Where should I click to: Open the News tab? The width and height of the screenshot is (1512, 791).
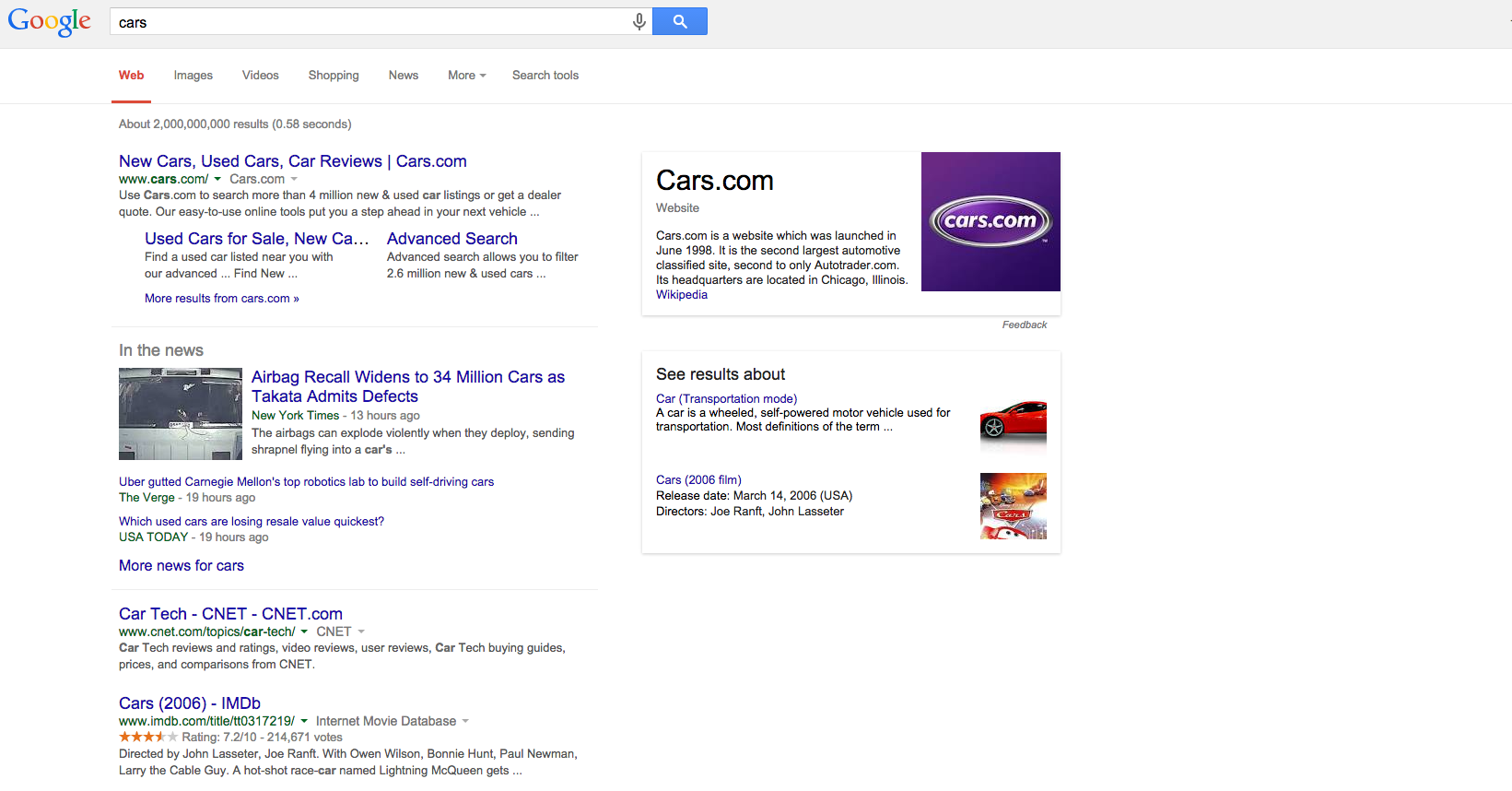(x=404, y=76)
